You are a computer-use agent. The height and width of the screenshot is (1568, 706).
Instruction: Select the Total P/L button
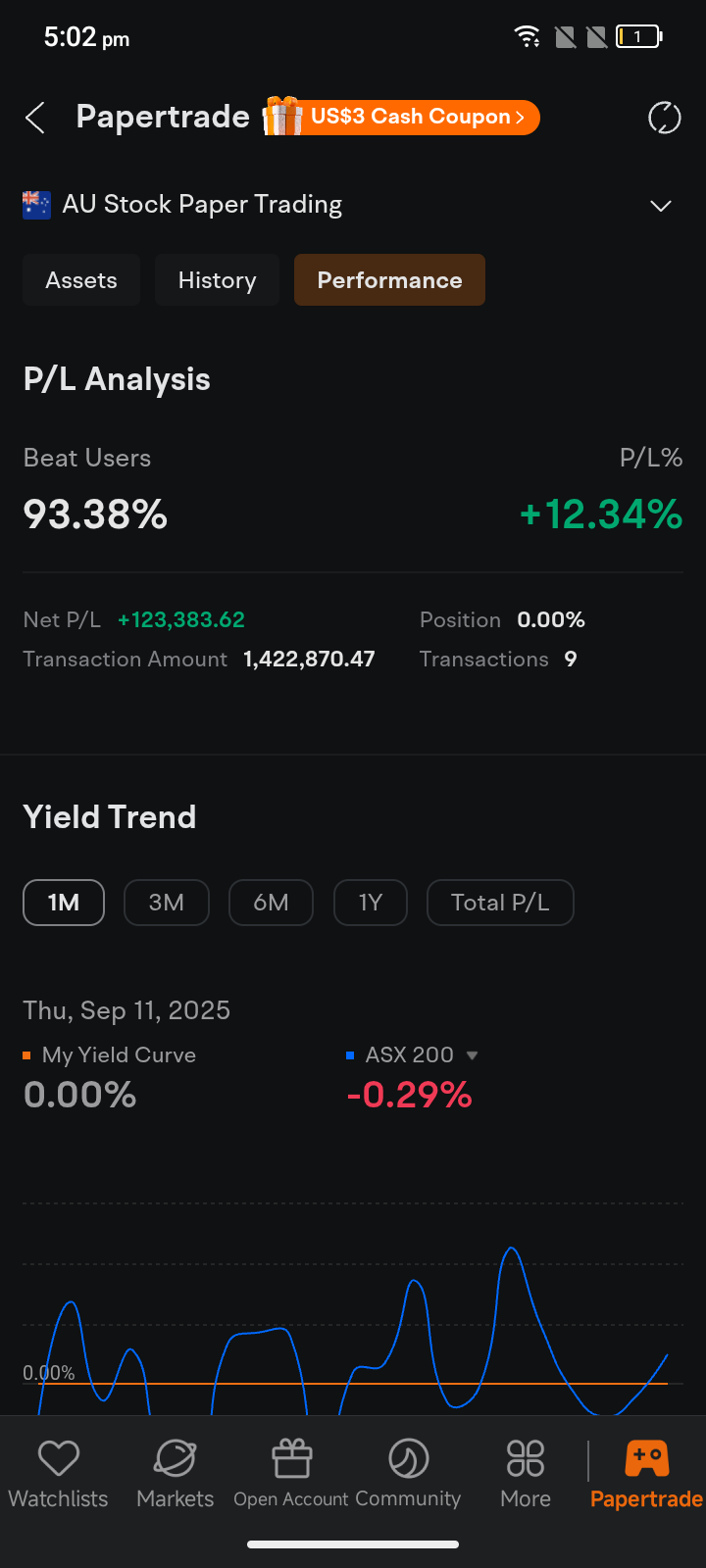click(x=500, y=903)
